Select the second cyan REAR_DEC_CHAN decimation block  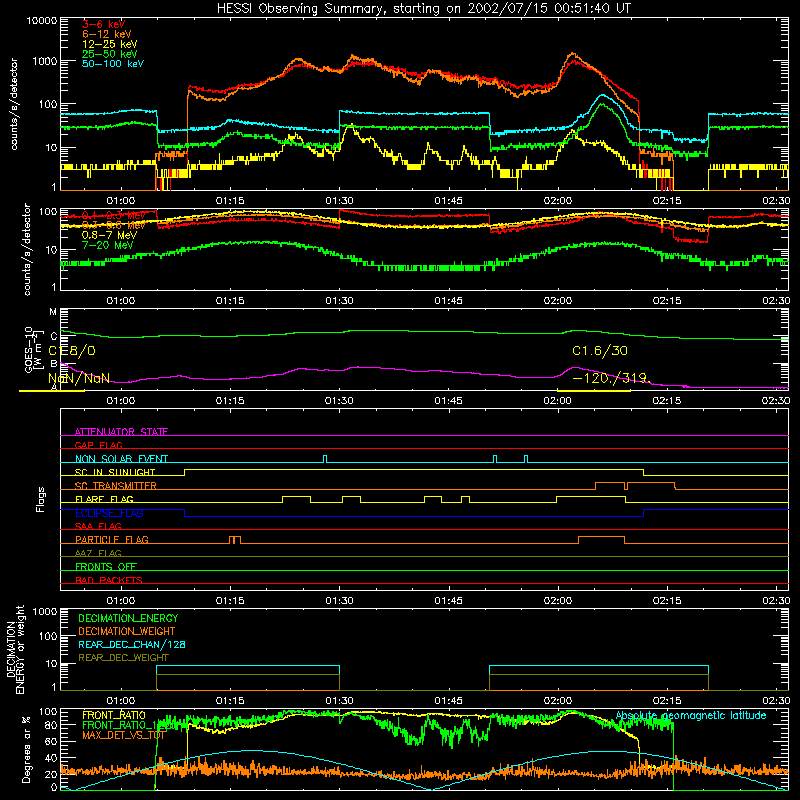[x=599, y=678]
